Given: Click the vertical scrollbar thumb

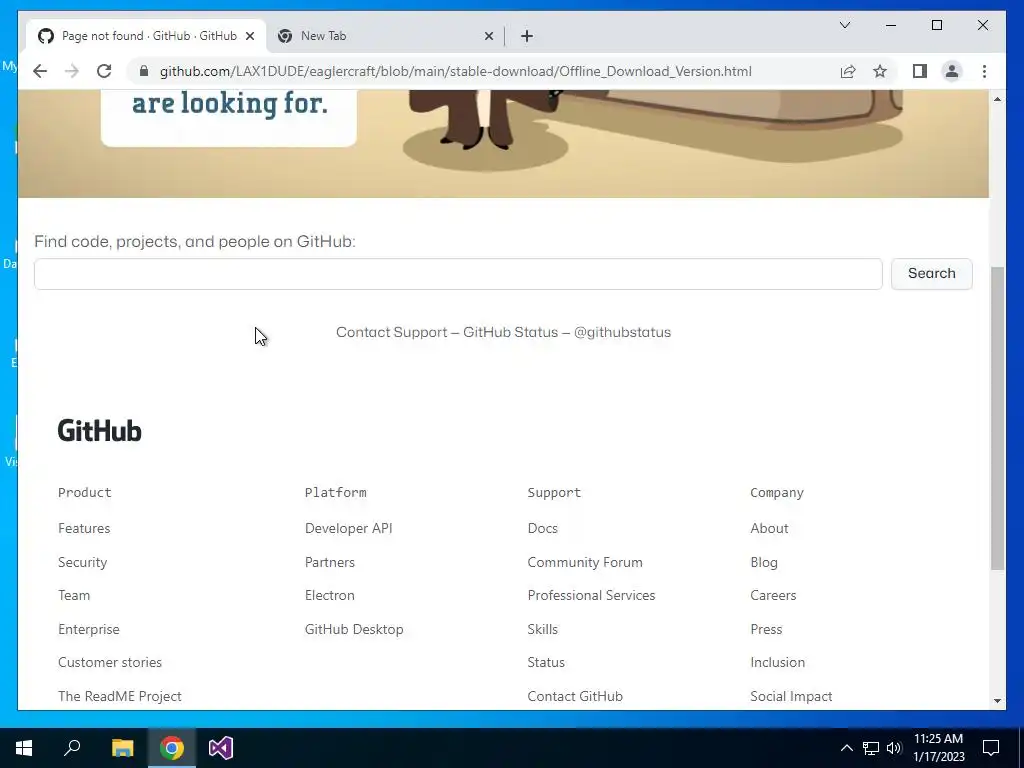Looking at the screenshot, I should click(x=997, y=418).
